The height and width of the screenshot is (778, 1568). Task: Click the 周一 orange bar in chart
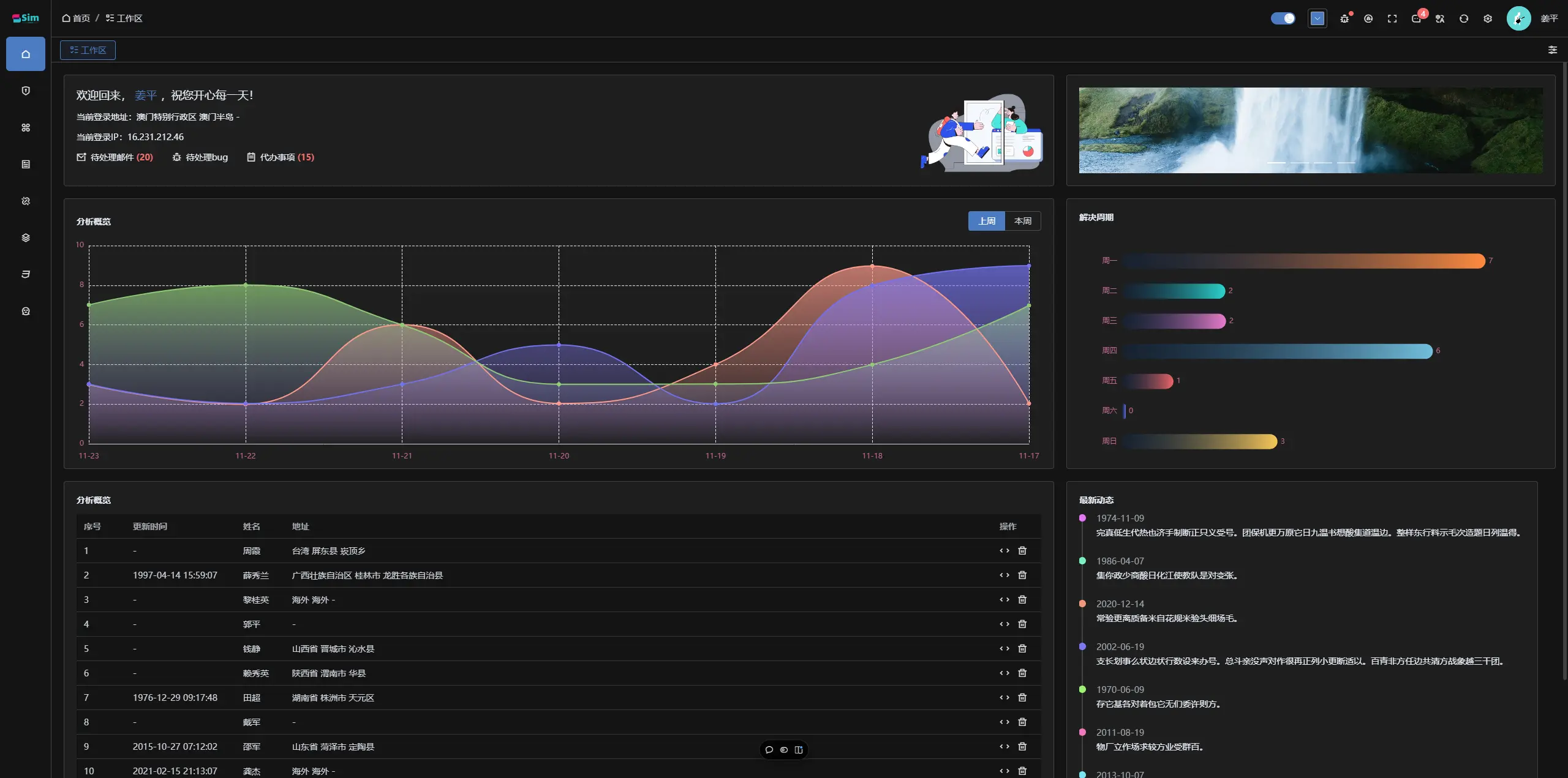[1304, 261]
